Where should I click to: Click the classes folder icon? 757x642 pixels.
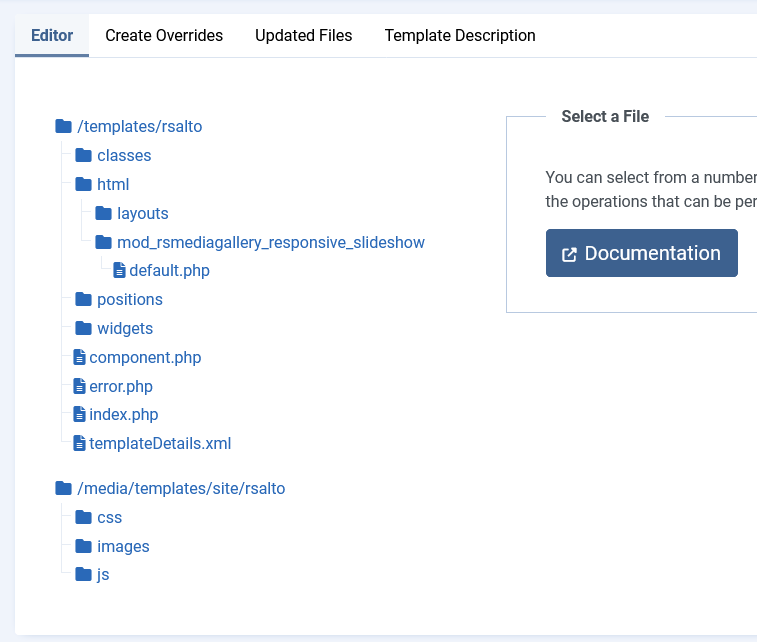pyautogui.click(x=84, y=155)
